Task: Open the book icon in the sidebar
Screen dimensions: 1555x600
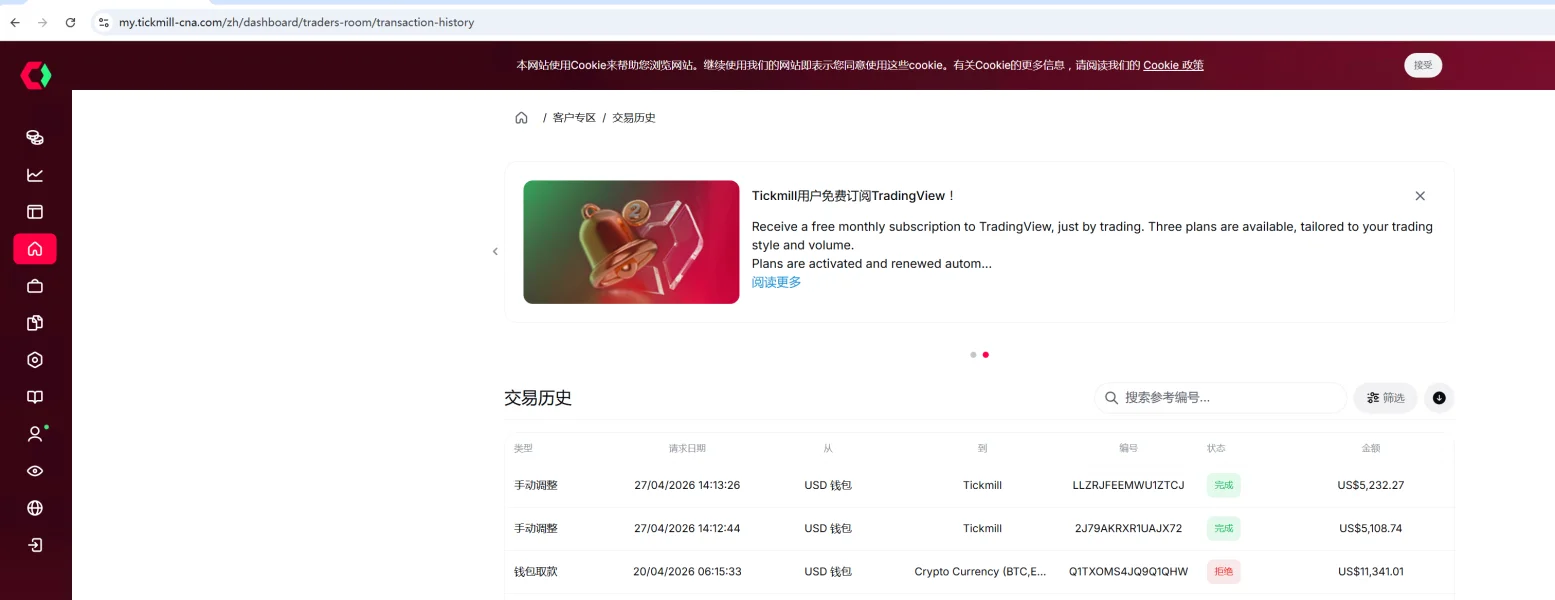Action: click(x=35, y=397)
